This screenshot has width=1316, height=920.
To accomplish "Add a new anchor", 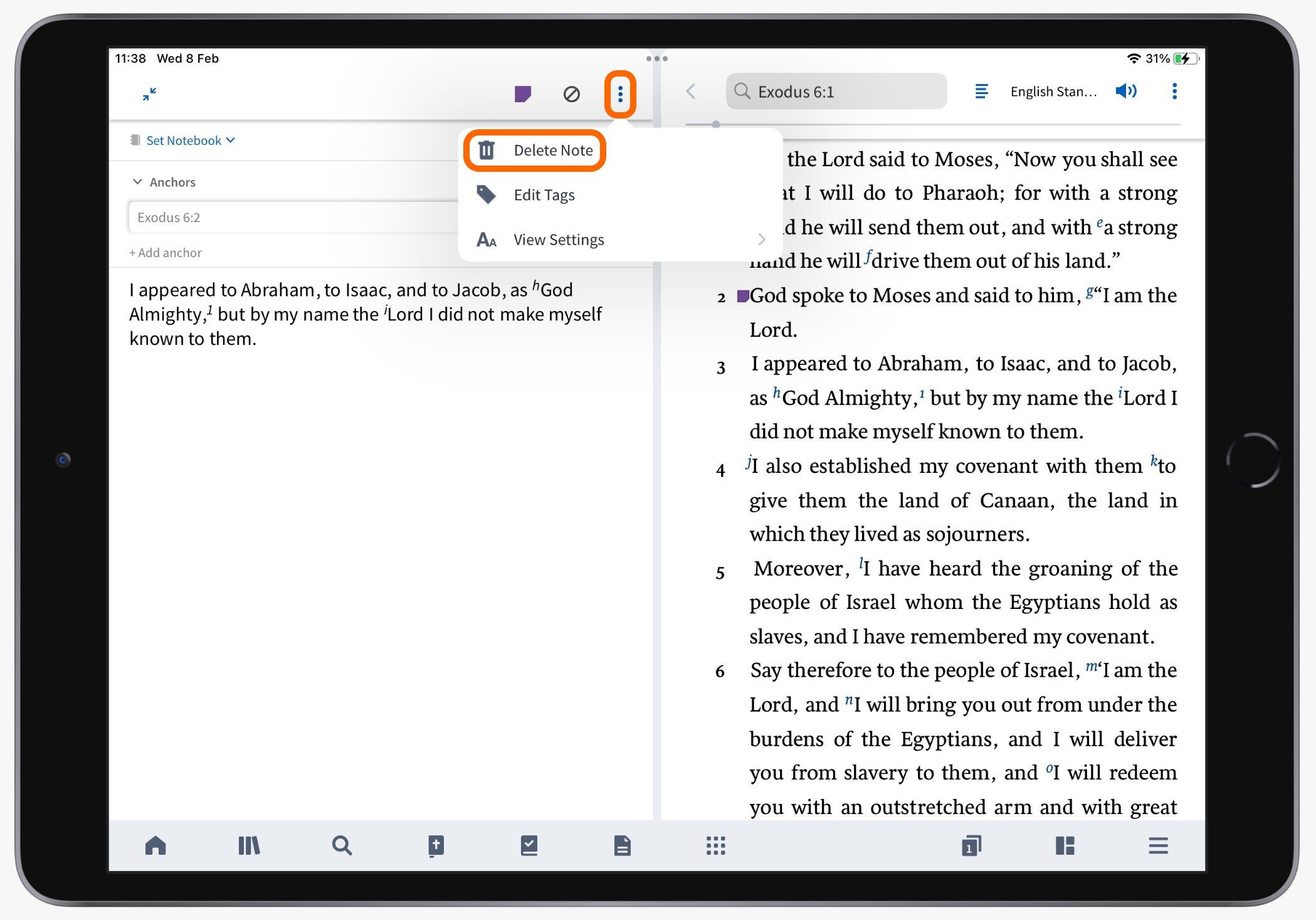I will tap(166, 253).
